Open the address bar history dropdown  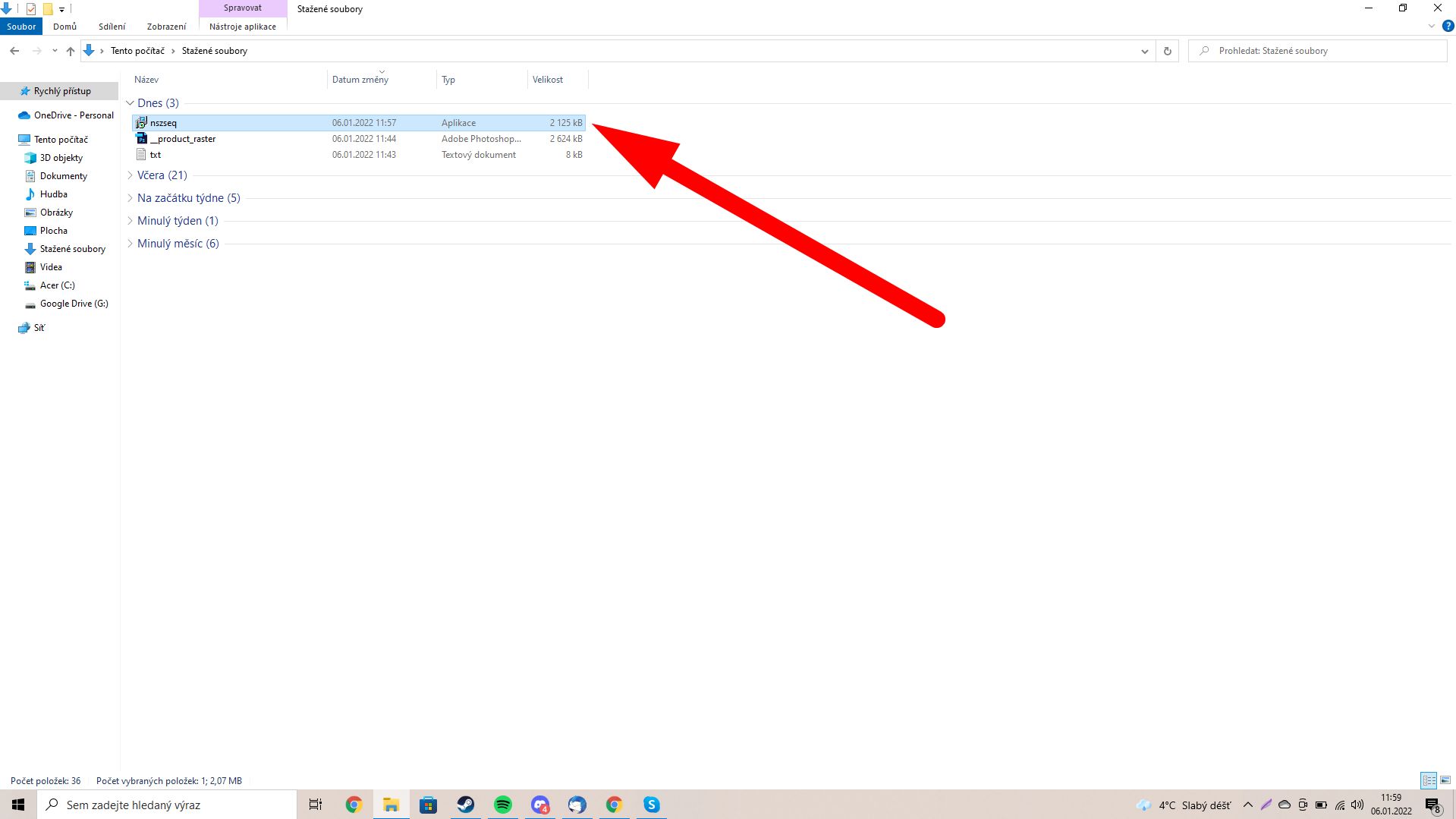[1144, 51]
